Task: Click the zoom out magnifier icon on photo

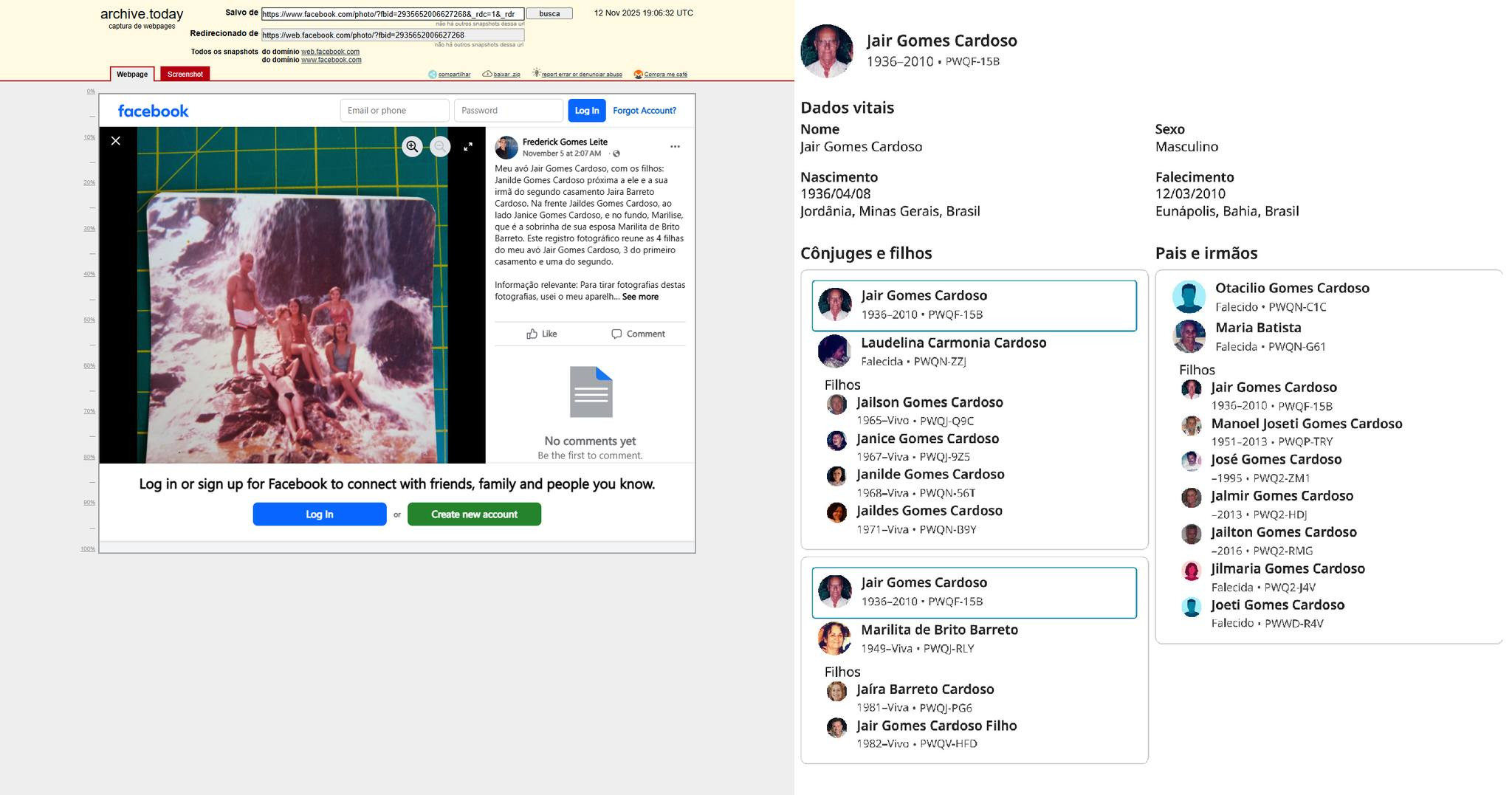Action: pos(440,147)
